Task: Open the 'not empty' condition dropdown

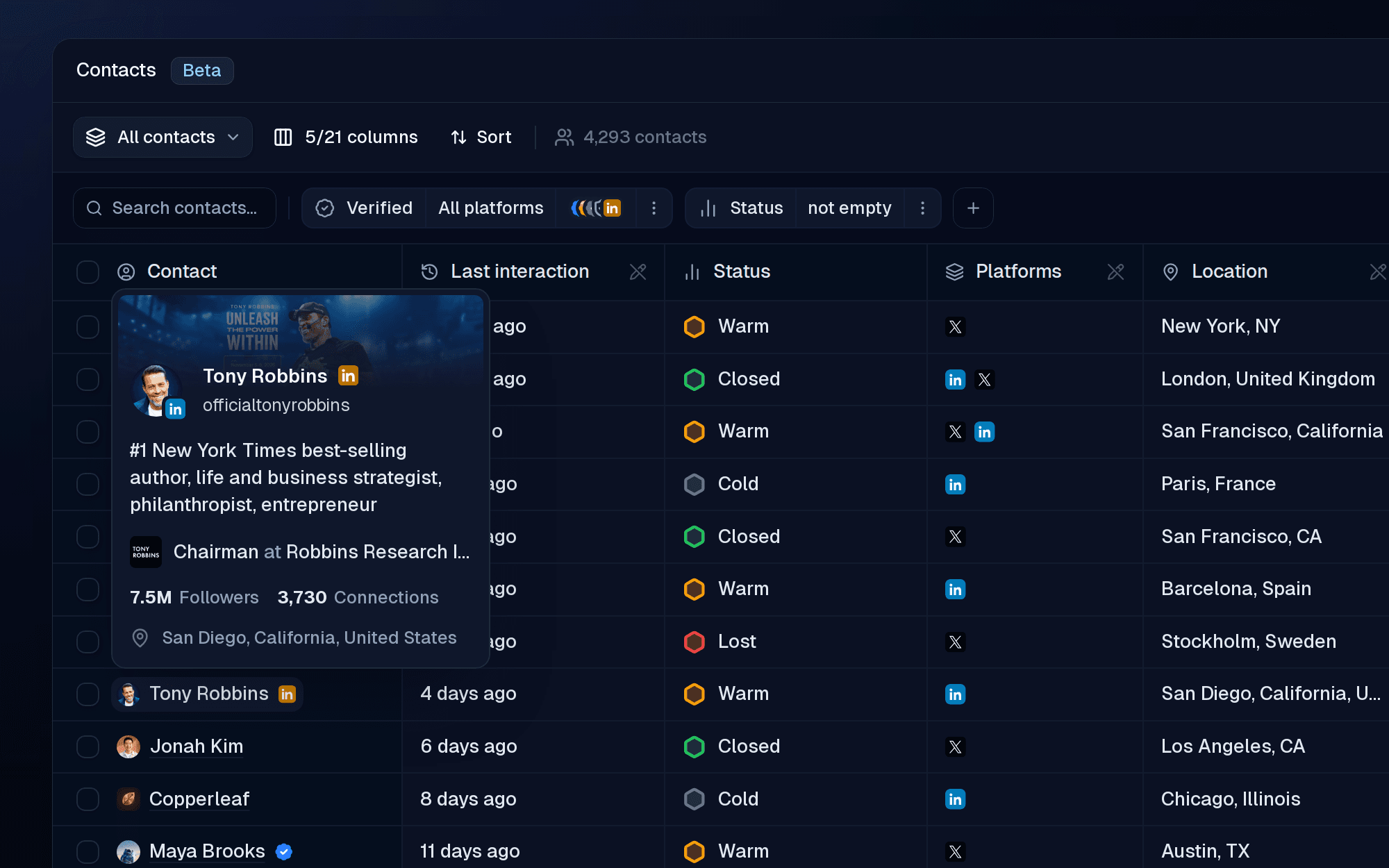Action: pyautogui.click(x=849, y=208)
